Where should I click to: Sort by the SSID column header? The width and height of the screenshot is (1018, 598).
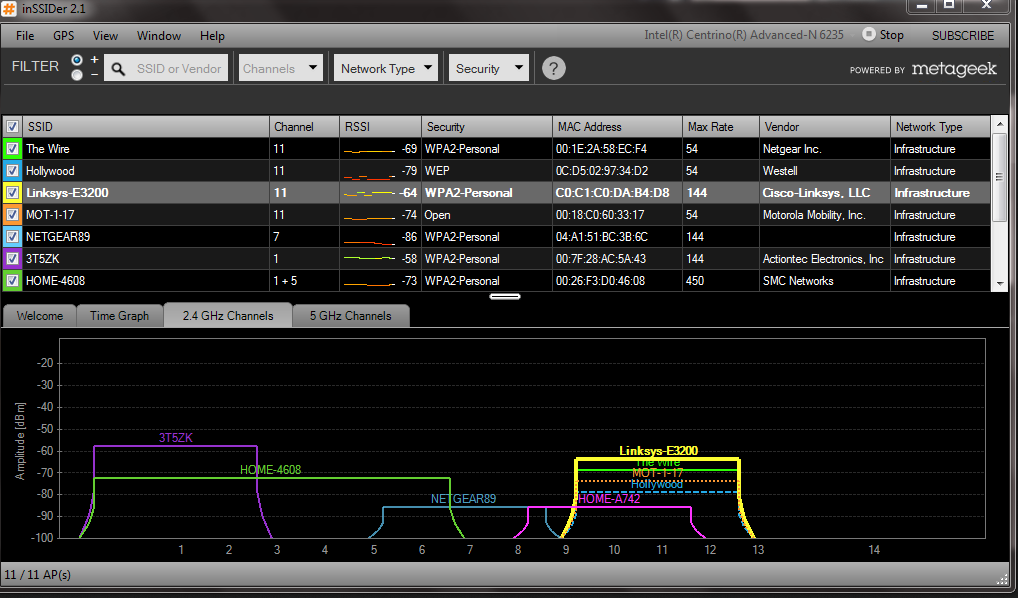[x=146, y=127]
